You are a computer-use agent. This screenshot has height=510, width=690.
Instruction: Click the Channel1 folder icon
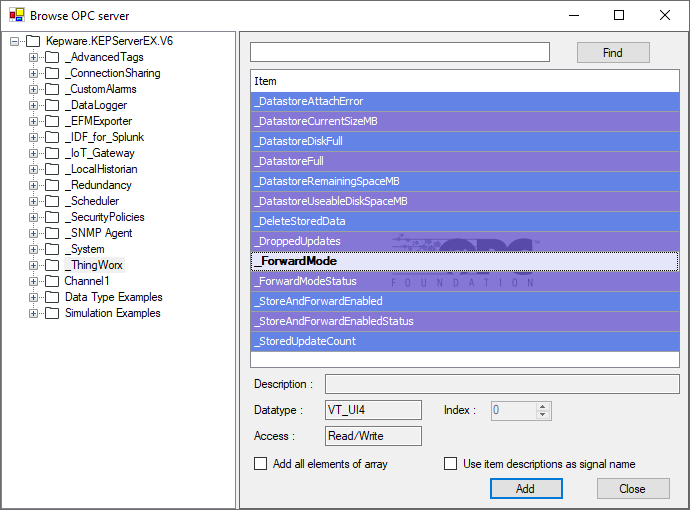(x=52, y=281)
